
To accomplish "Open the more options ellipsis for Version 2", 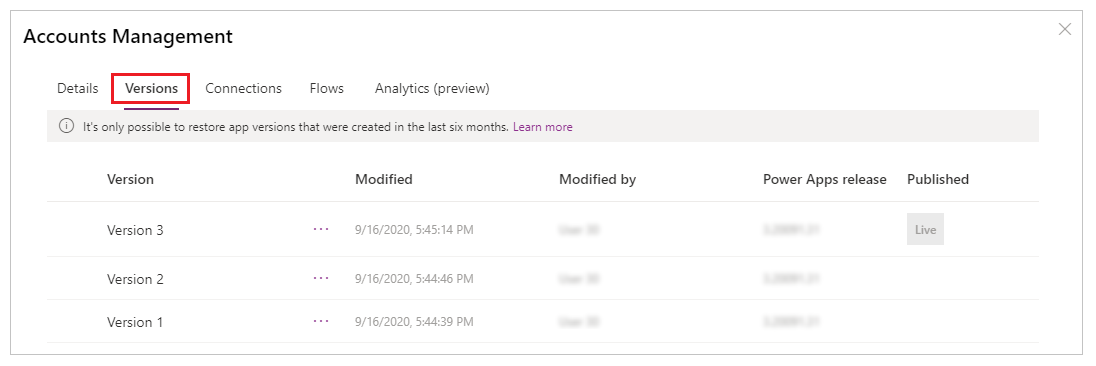I will tap(321, 278).
